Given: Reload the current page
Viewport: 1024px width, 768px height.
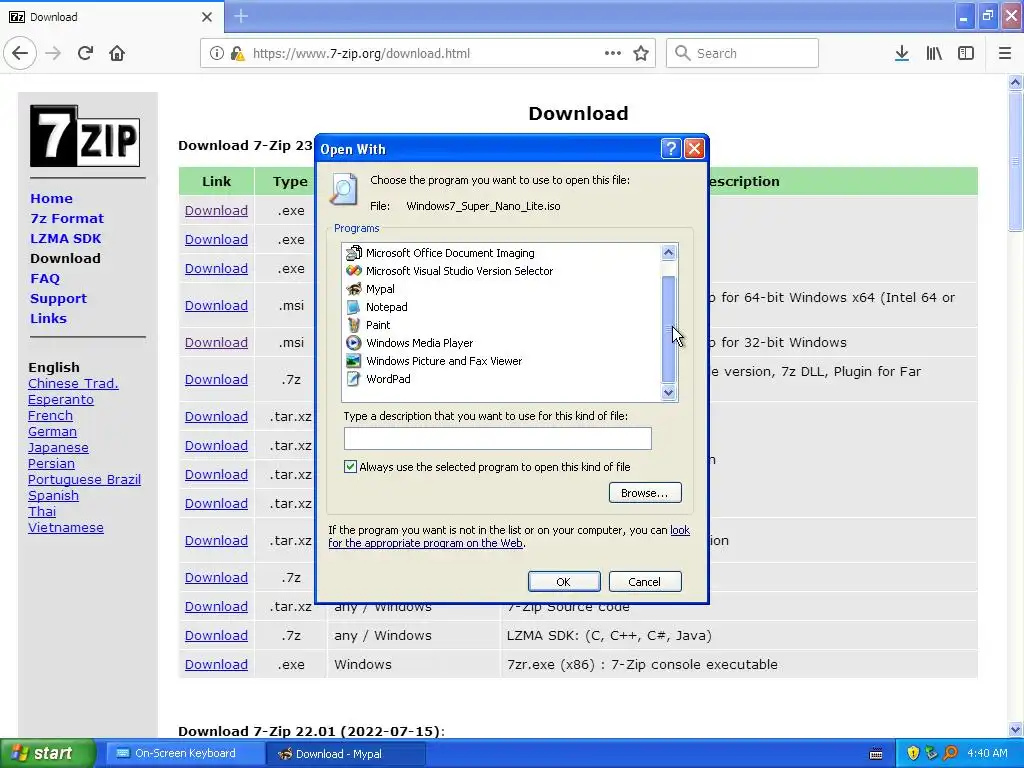Looking at the screenshot, I should 85,53.
